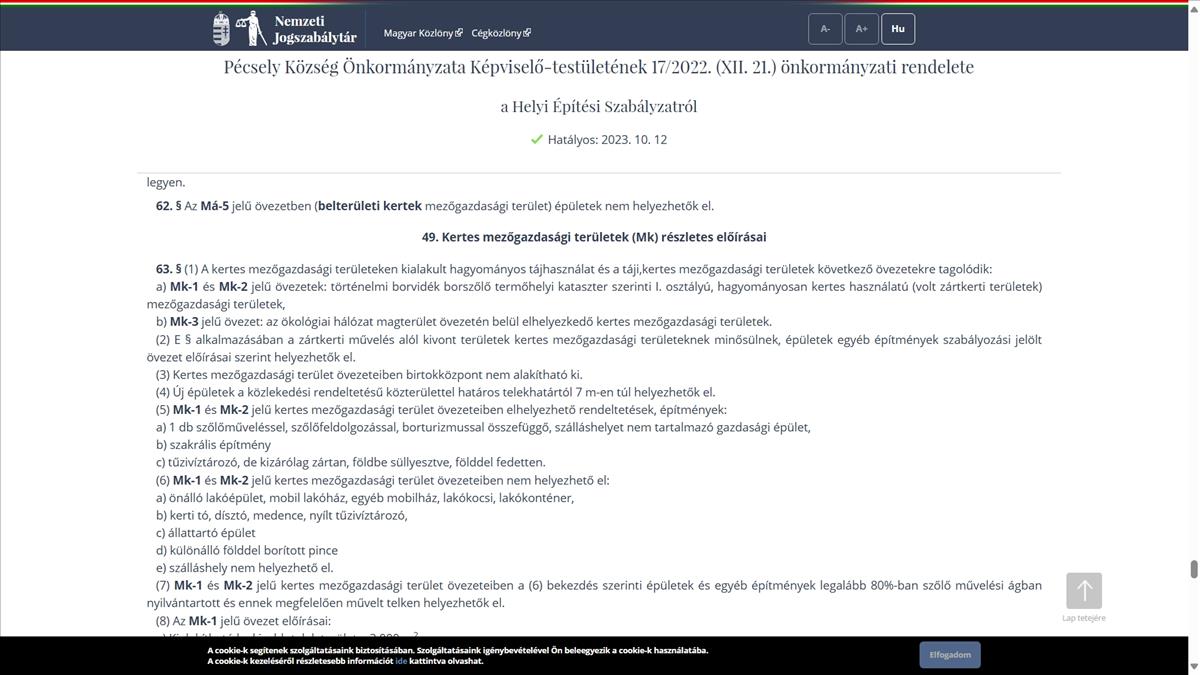Click the 'a Helyi Építési Szabályzatról' subtitle
This screenshot has height=675, width=1200.
pos(598,106)
